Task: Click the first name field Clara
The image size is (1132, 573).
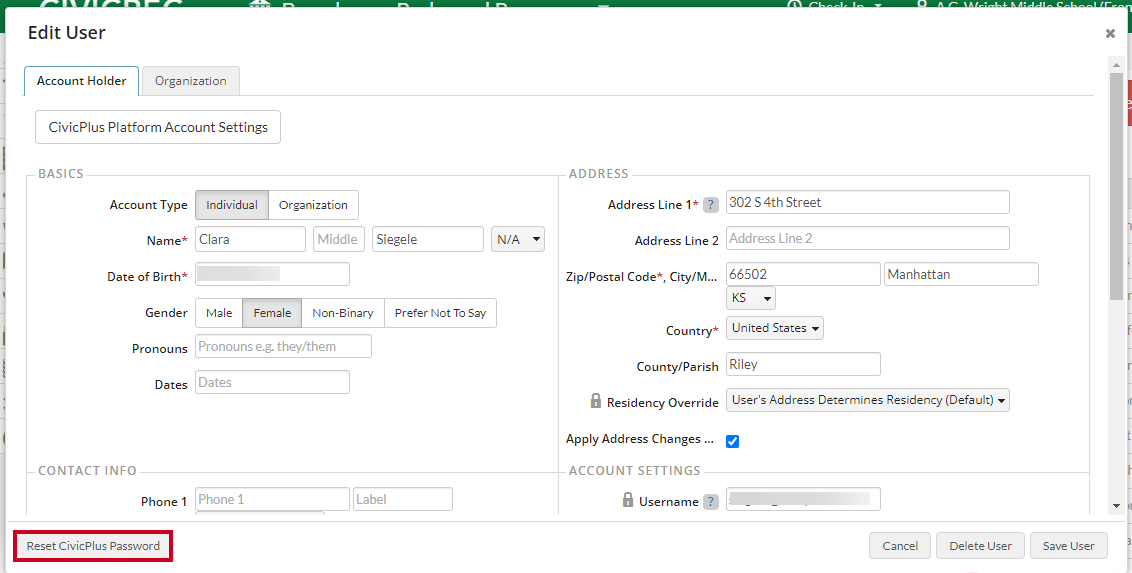Action: (x=251, y=239)
